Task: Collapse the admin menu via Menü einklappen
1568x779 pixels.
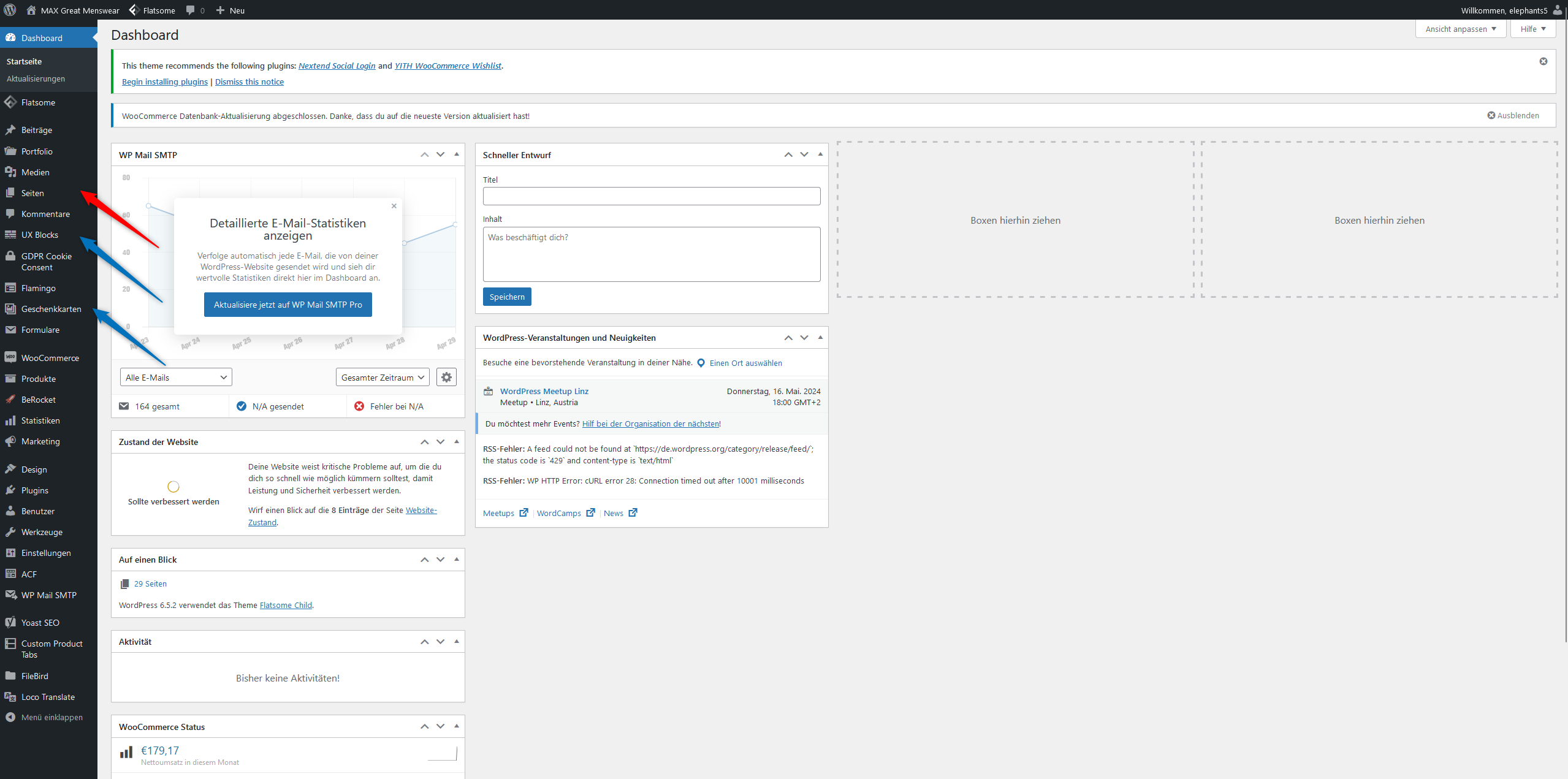Action: pyautogui.click(x=44, y=717)
